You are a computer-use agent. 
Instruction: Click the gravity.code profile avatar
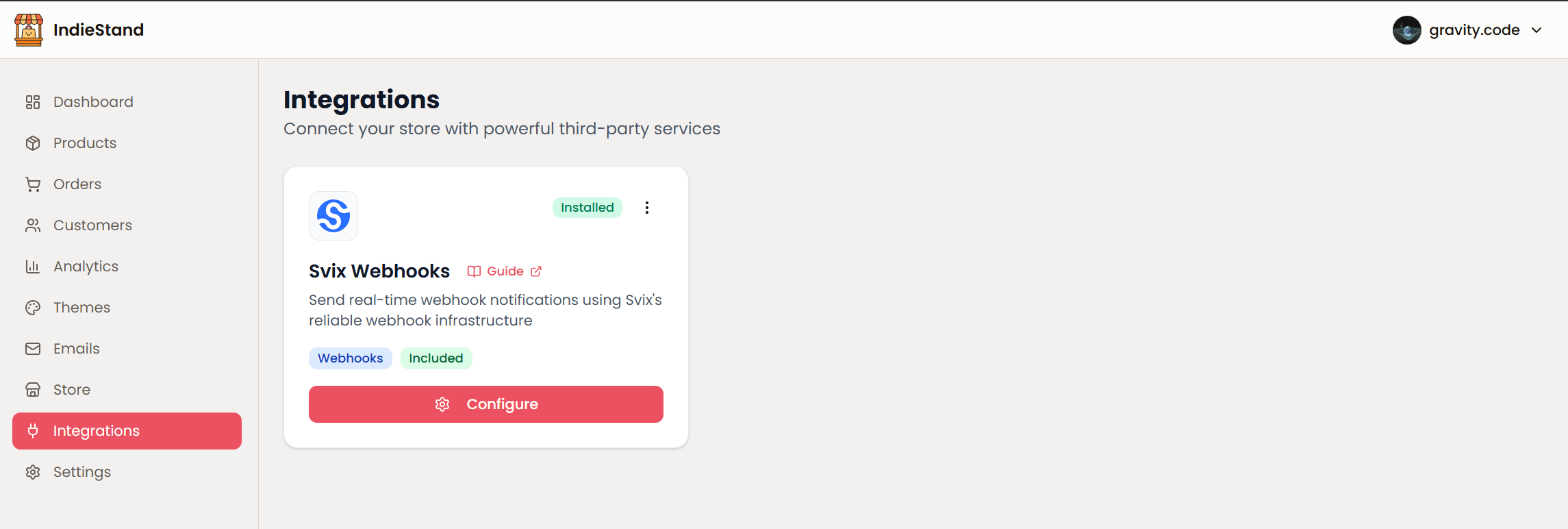point(1406,30)
